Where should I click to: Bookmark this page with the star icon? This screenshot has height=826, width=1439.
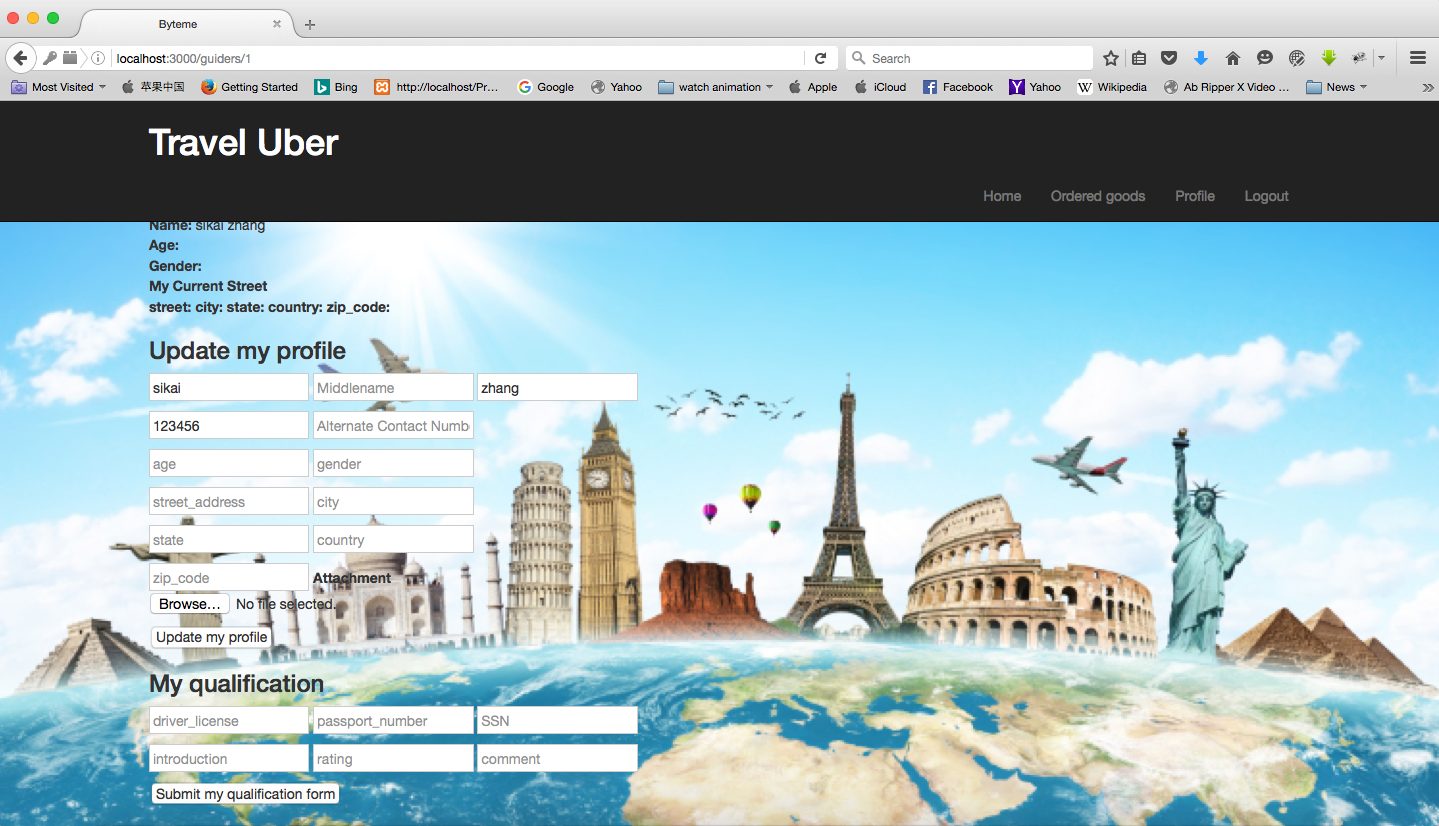point(1111,58)
